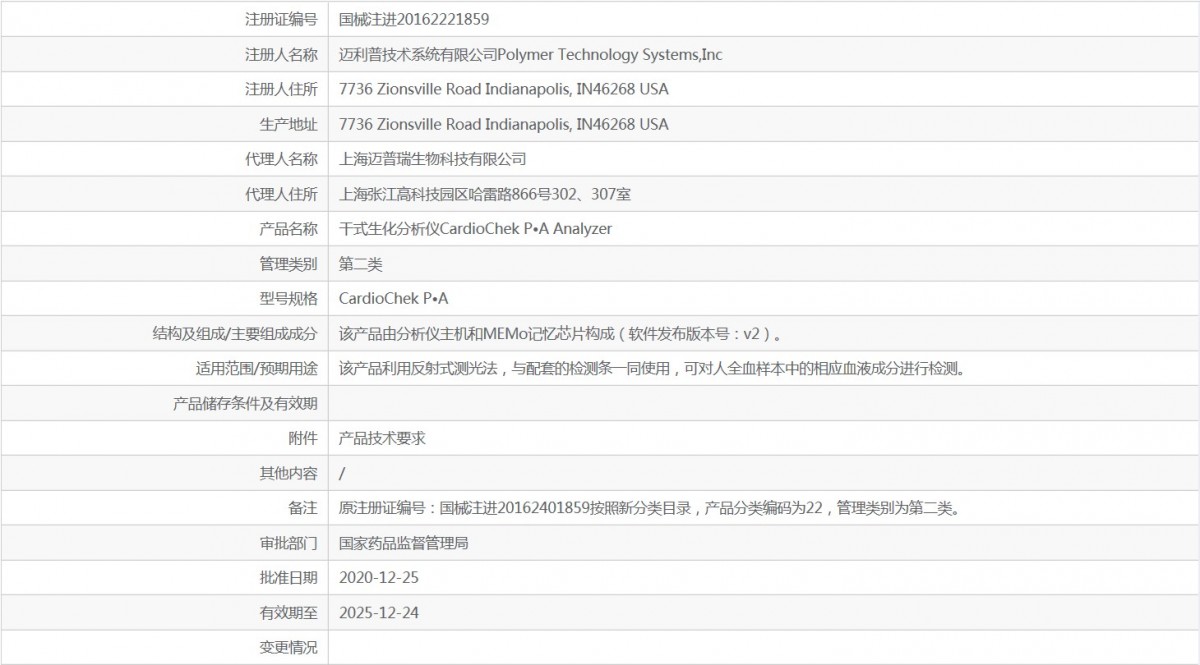Click the 注册人名称 label
Screen dimensions: 1200x665
coord(281,54)
